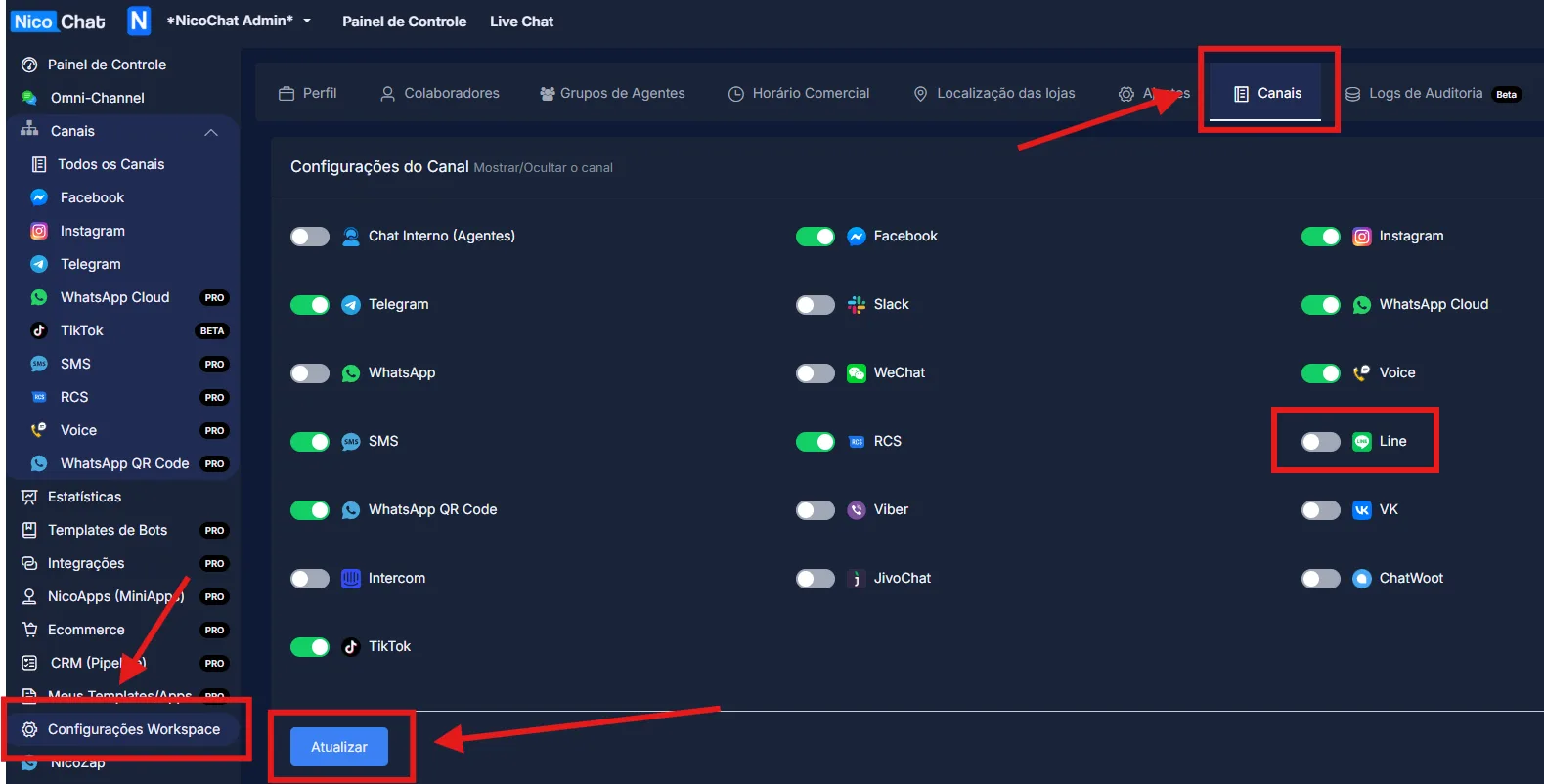
Task: Open Configurações Workspace in sidebar
Action: click(x=124, y=729)
